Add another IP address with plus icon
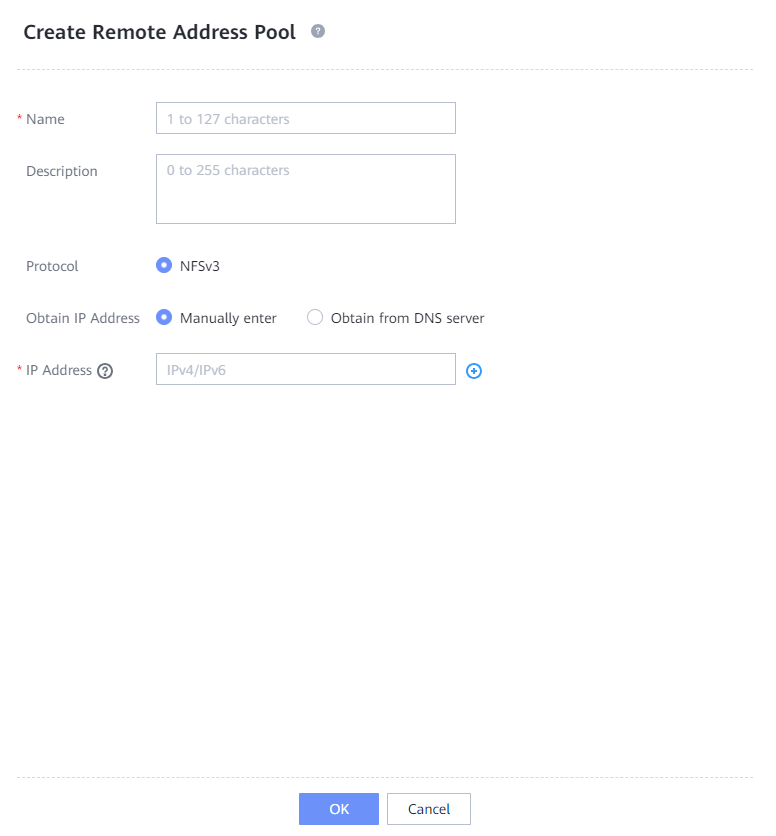 [474, 371]
